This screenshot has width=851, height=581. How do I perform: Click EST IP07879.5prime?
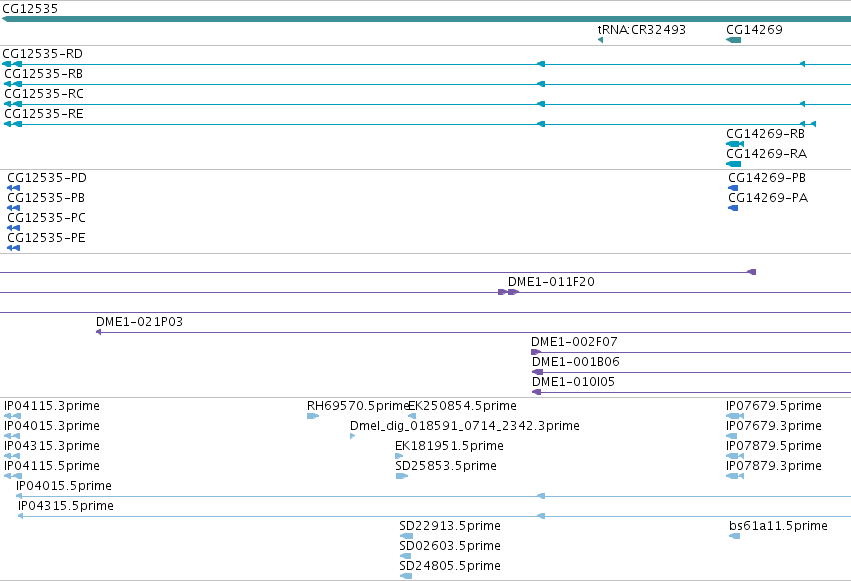774,446
